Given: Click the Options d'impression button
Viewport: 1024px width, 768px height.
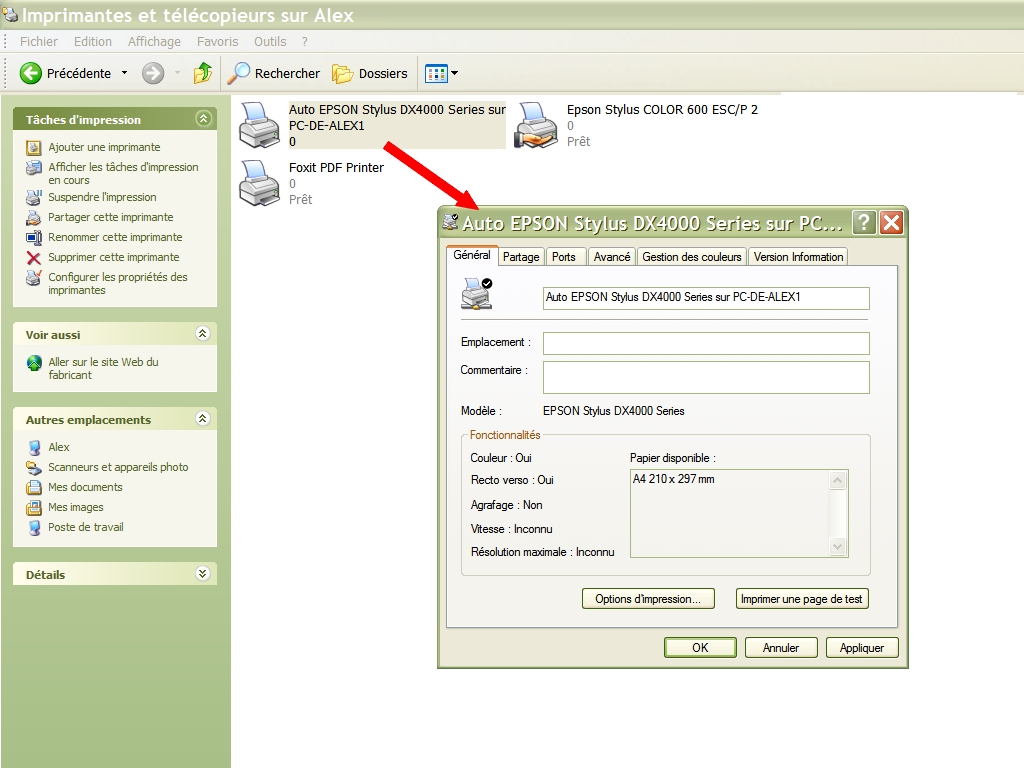Looking at the screenshot, I should point(648,599).
